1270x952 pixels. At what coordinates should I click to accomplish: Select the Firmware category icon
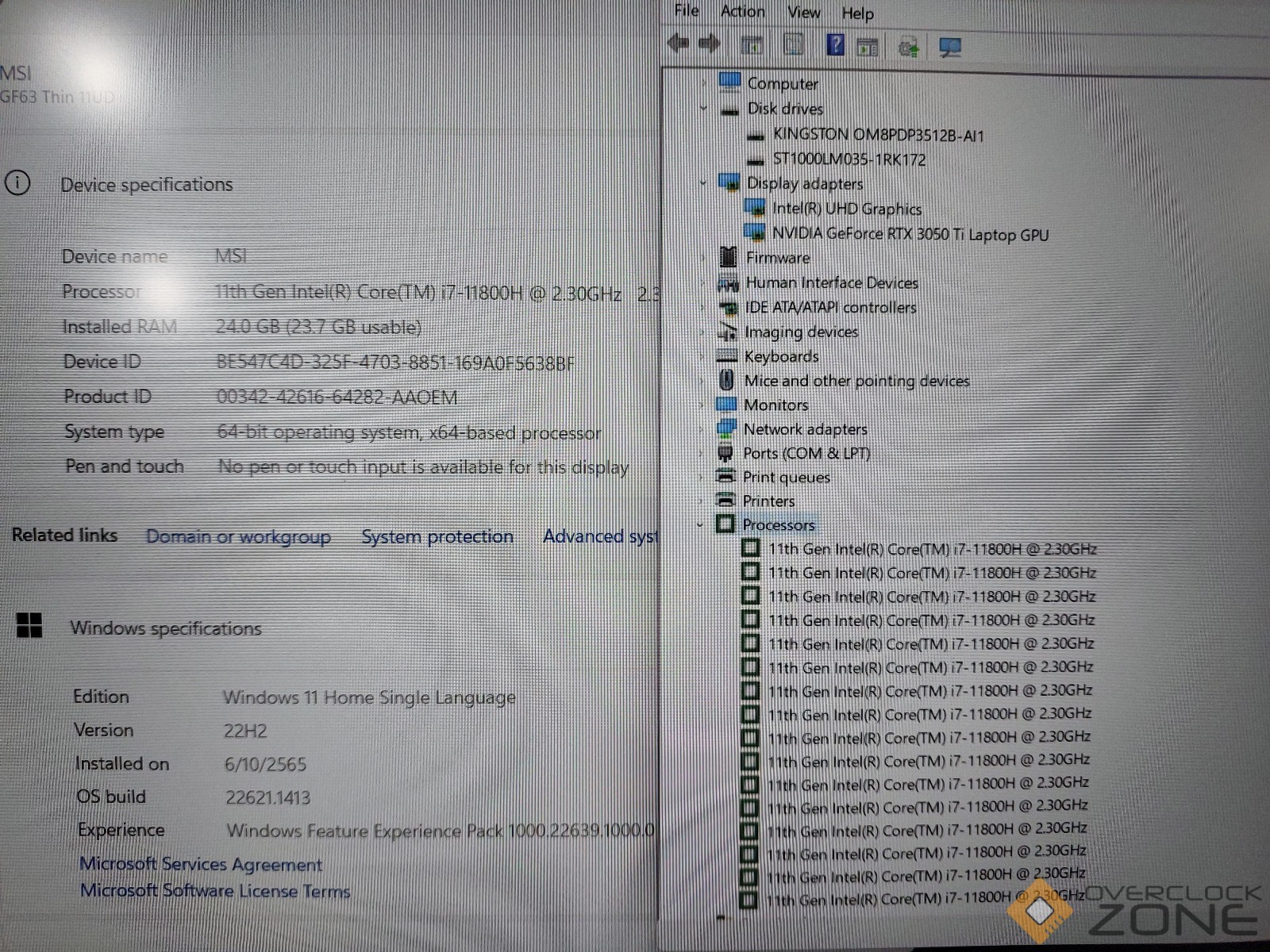point(728,256)
